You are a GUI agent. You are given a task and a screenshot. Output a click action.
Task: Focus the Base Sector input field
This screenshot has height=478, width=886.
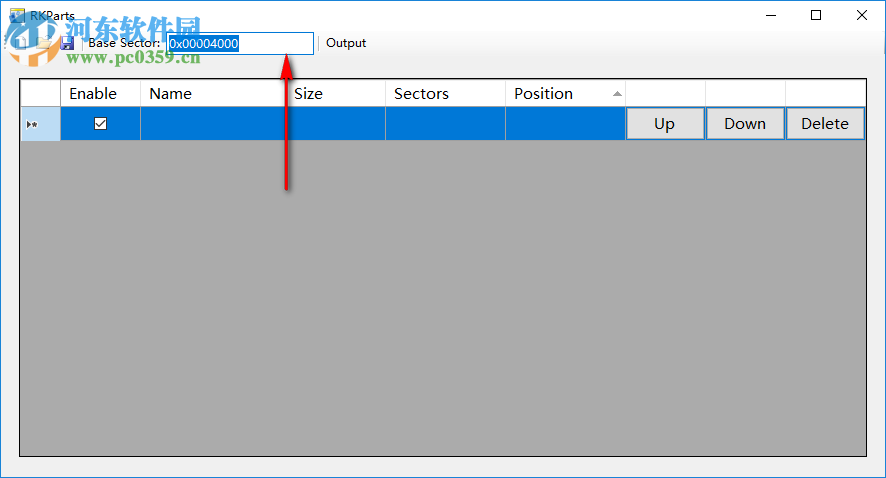point(240,43)
